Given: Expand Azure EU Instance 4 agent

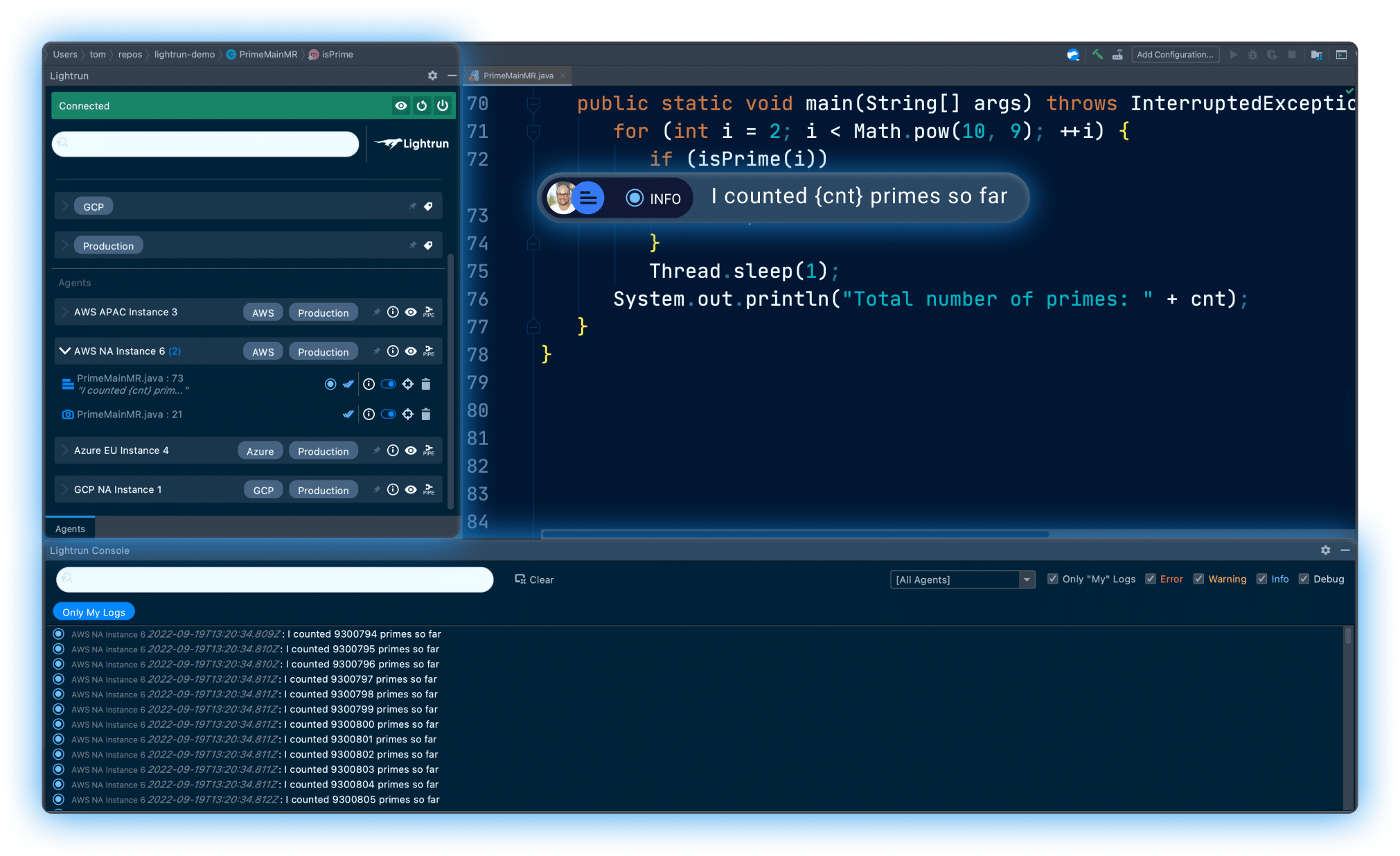Looking at the screenshot, I should coord(64,451).
